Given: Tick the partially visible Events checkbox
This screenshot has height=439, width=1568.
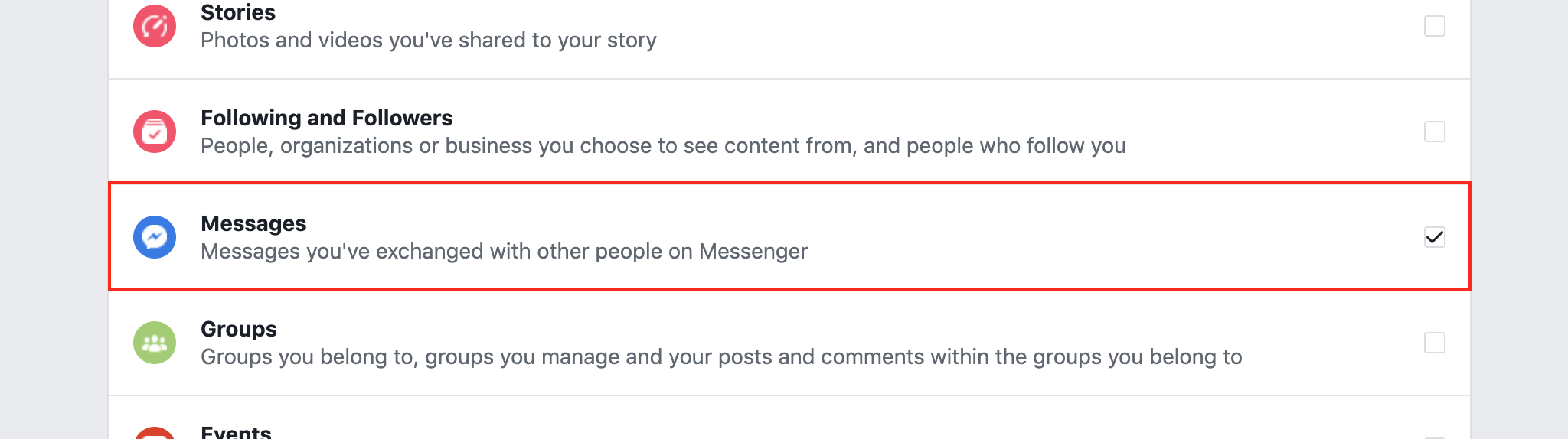Looking at the screenshot, I should 1434,436.
